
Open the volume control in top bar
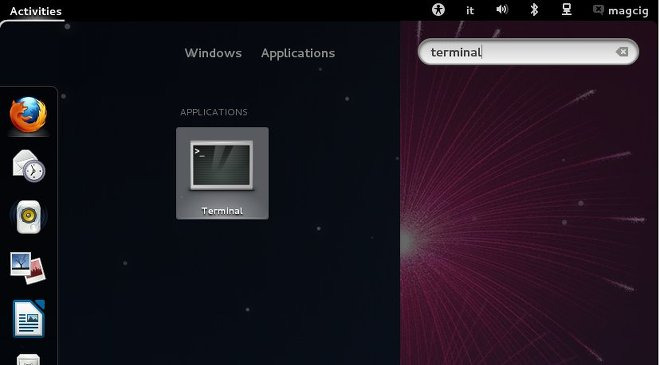502,10
